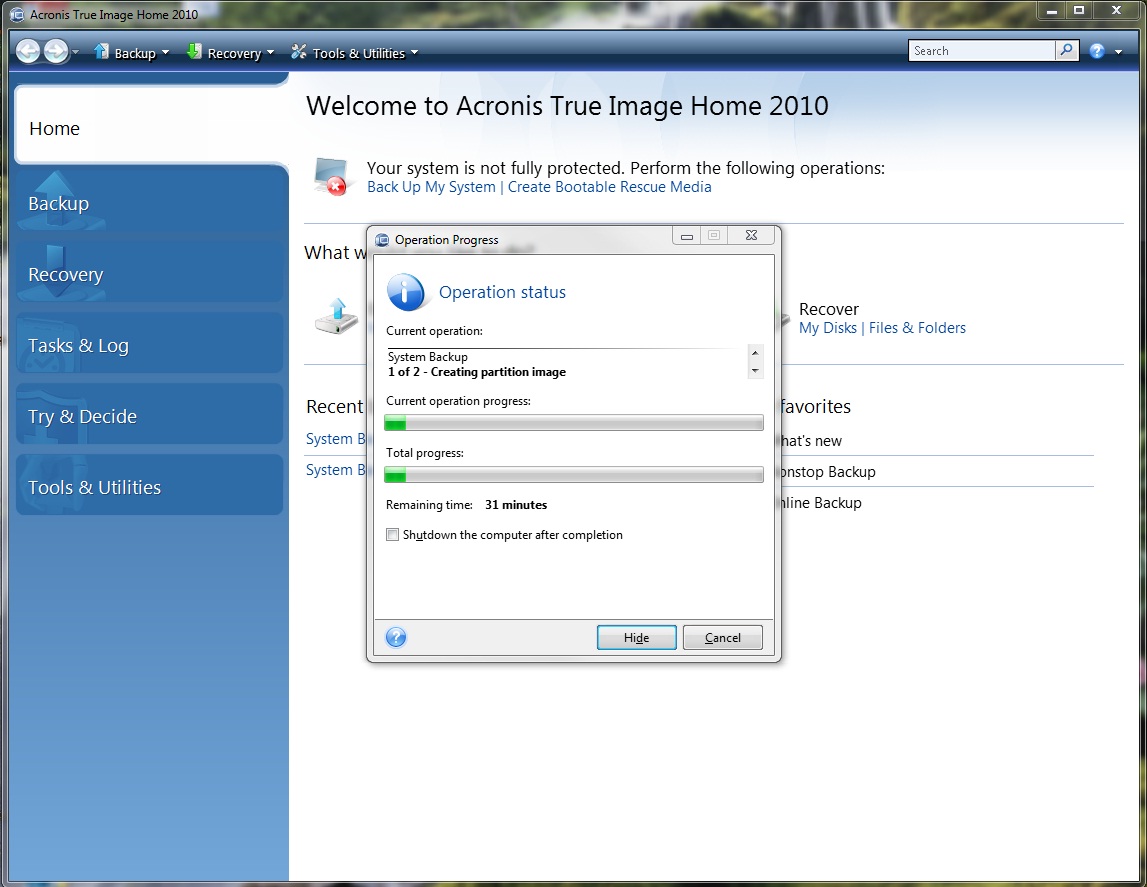Click the Cancel button in dialog

[x=723, y=638]
